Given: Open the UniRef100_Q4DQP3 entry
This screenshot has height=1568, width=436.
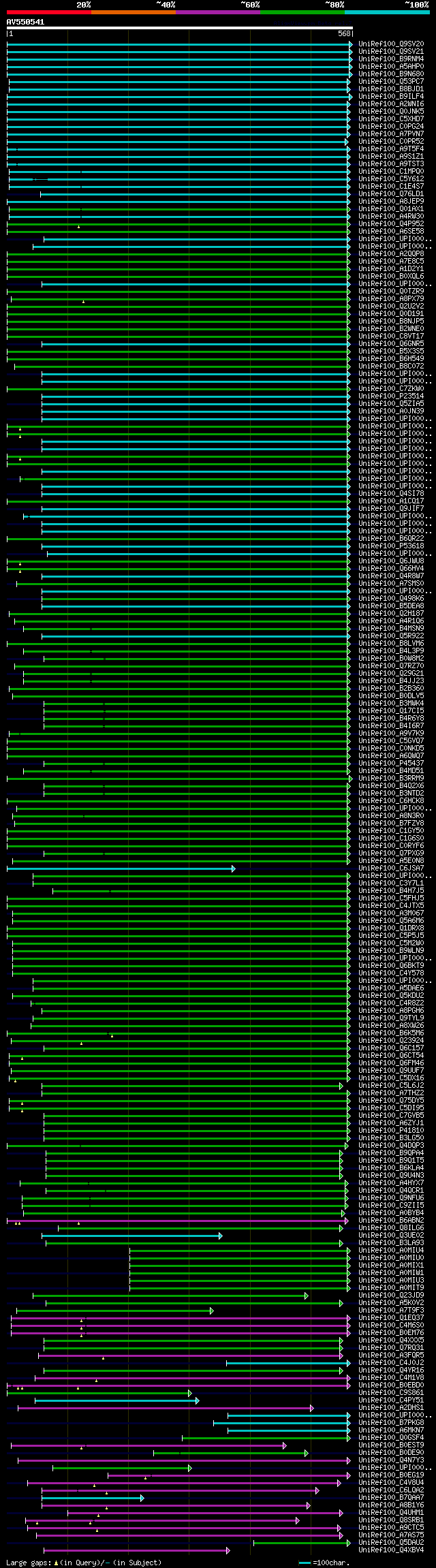Looking at the screenshot, I should point(391,1145).
